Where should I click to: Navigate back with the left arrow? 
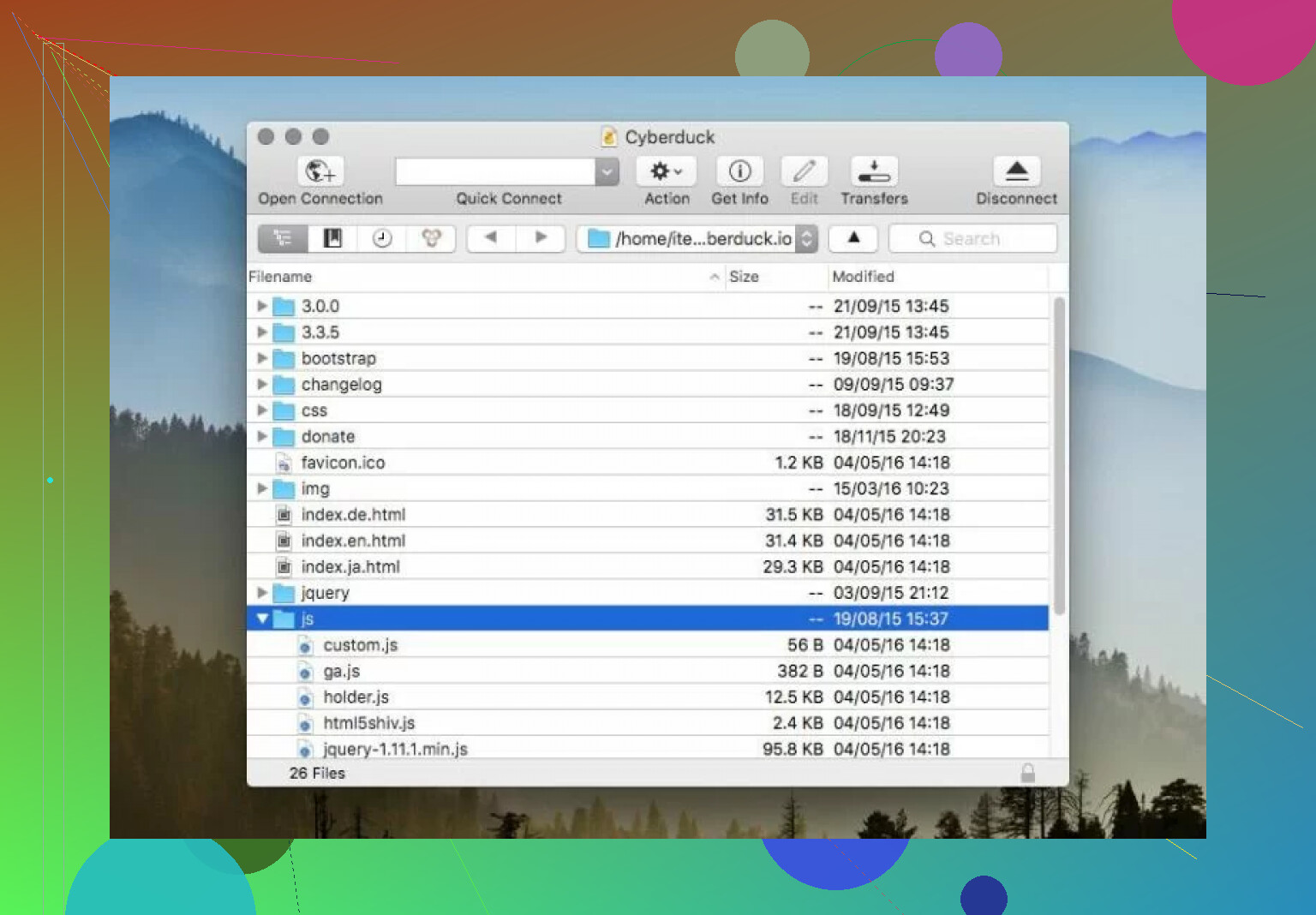point(491,238)
